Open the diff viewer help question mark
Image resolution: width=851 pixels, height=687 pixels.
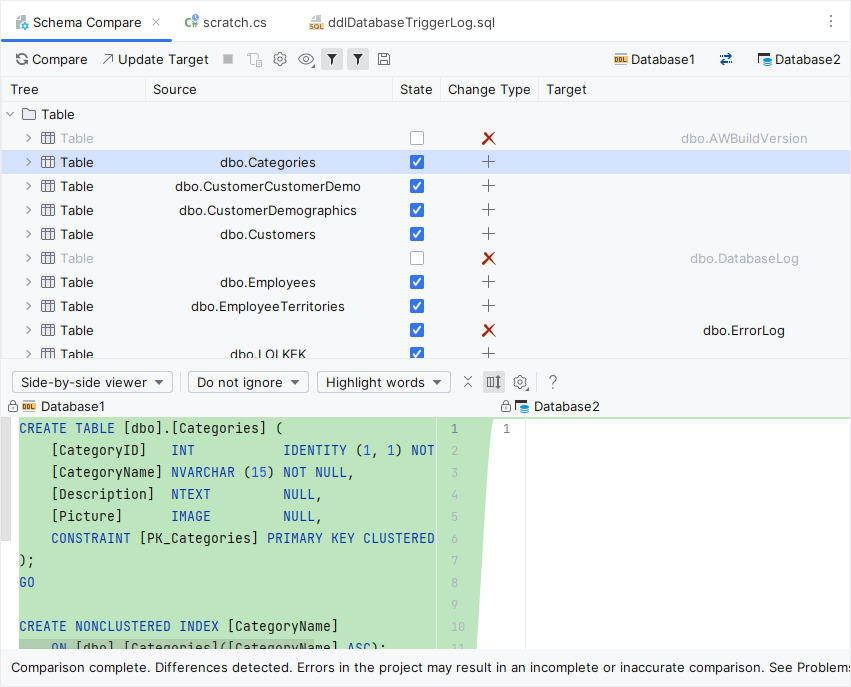(552, 382)
